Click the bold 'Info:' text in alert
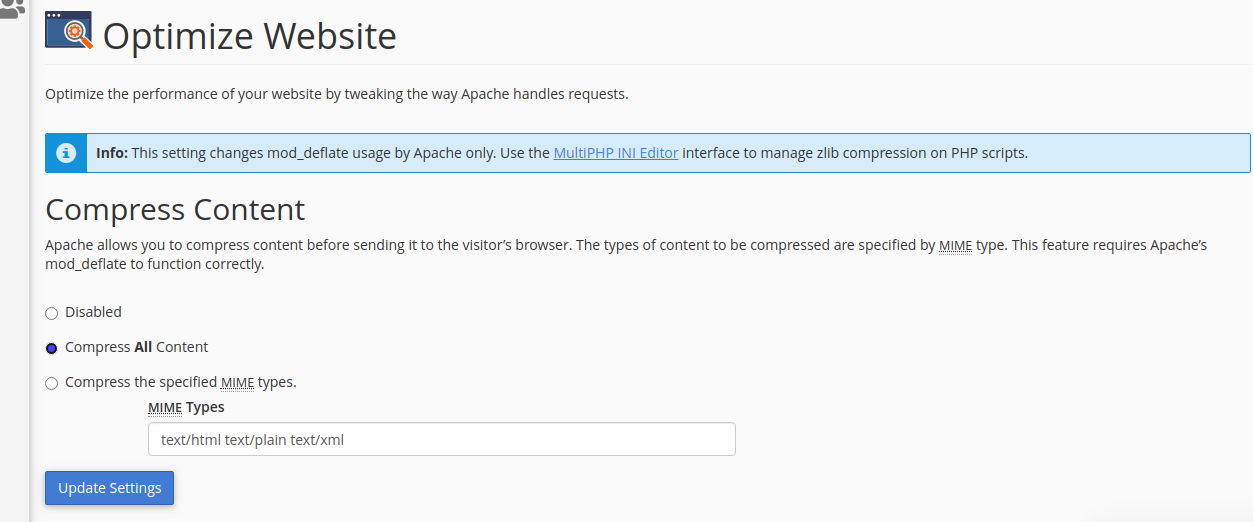 [x=112, y=153]
